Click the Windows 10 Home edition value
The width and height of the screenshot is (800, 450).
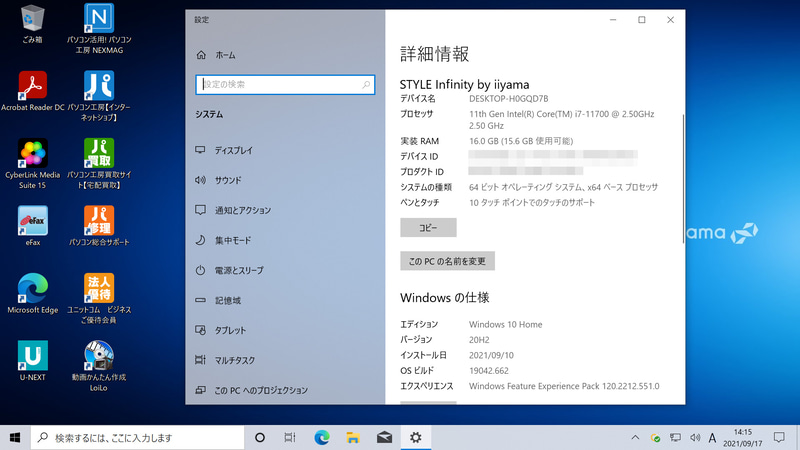coord(506,324)
